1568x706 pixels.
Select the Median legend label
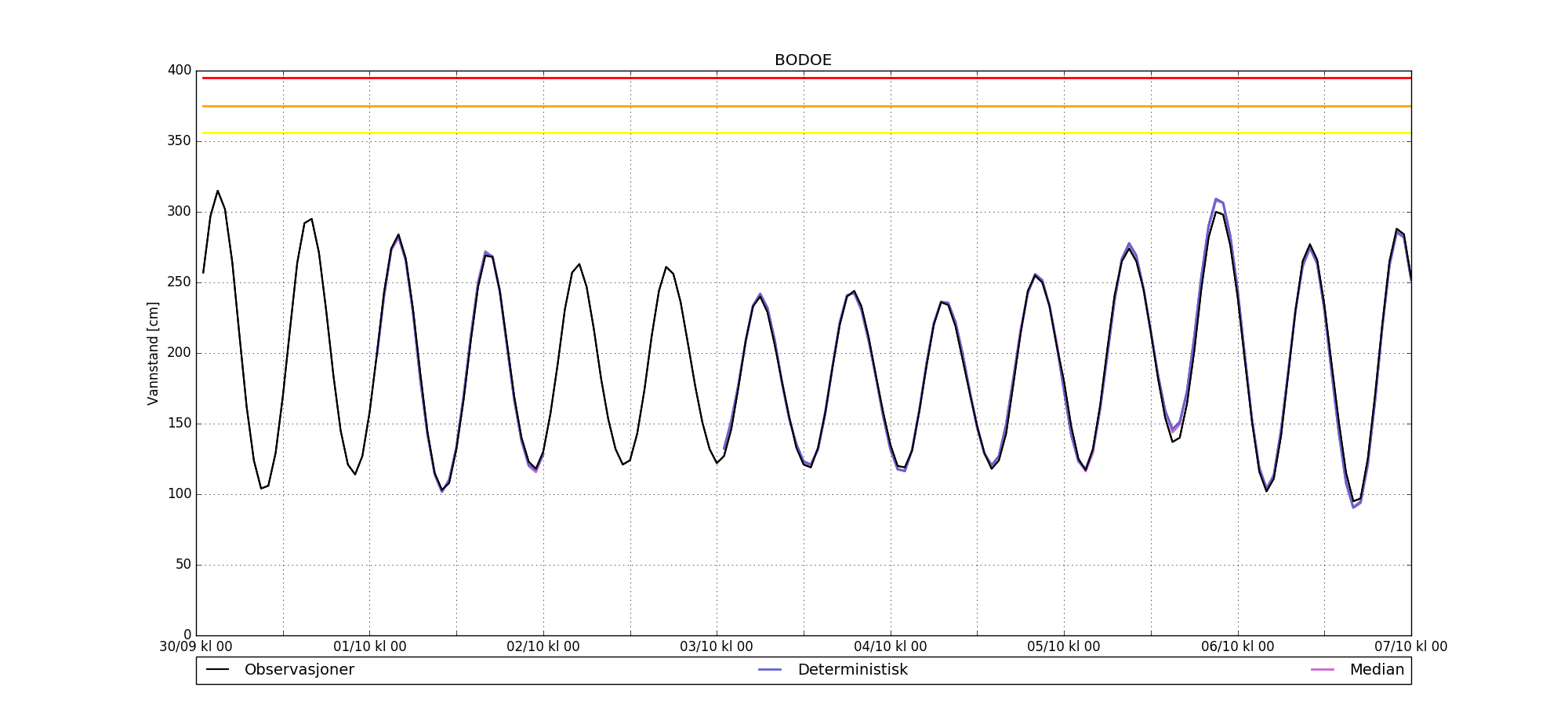1376,670
